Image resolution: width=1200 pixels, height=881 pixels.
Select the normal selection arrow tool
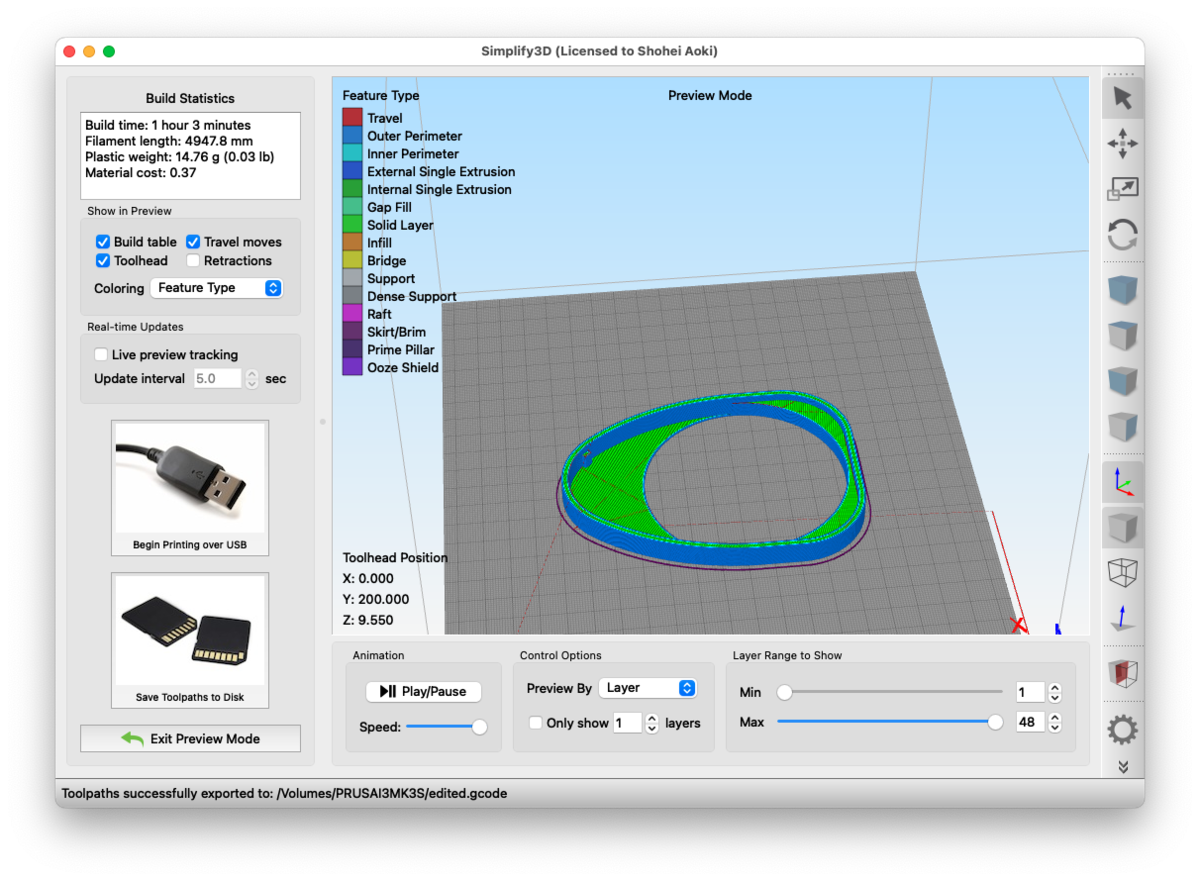tap(1123, 98)
